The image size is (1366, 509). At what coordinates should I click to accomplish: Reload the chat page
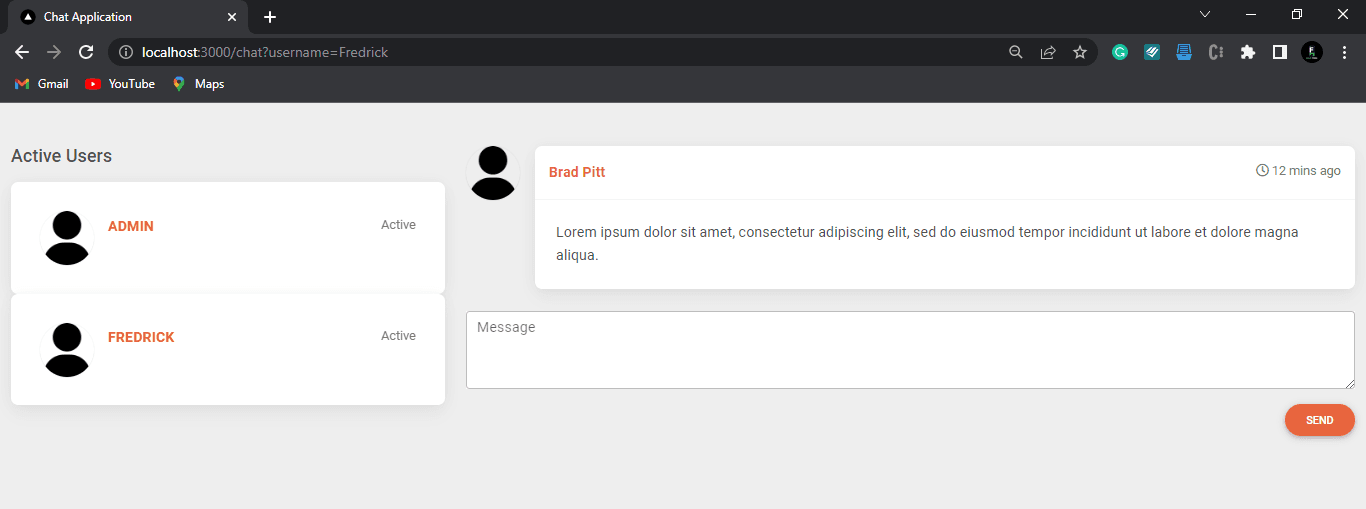(87, 52)
